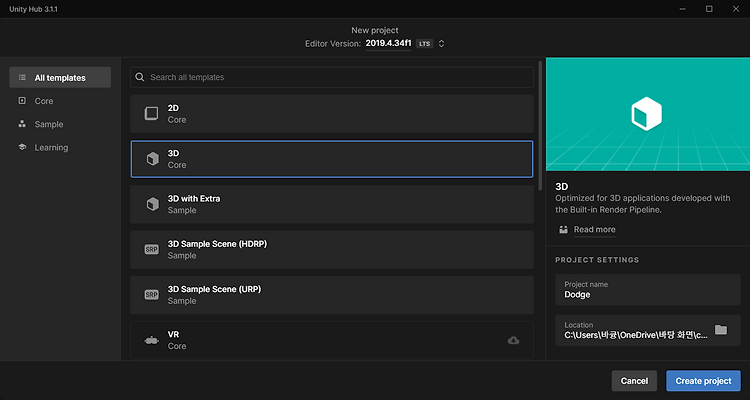Click the search magnifier icon
The image size is (750, 400).
click(140, 77)
